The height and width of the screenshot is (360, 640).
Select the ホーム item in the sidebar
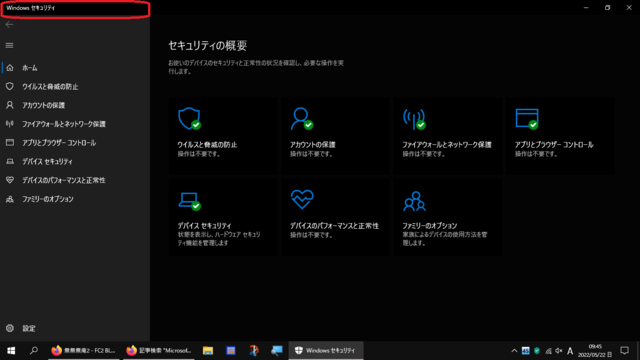click(x=75, y=68)
